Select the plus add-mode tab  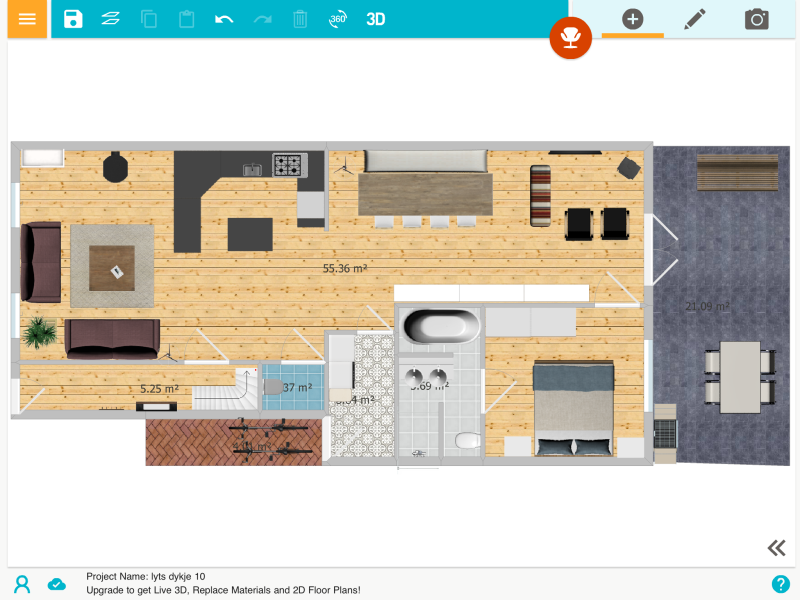(x=633, y=19)
